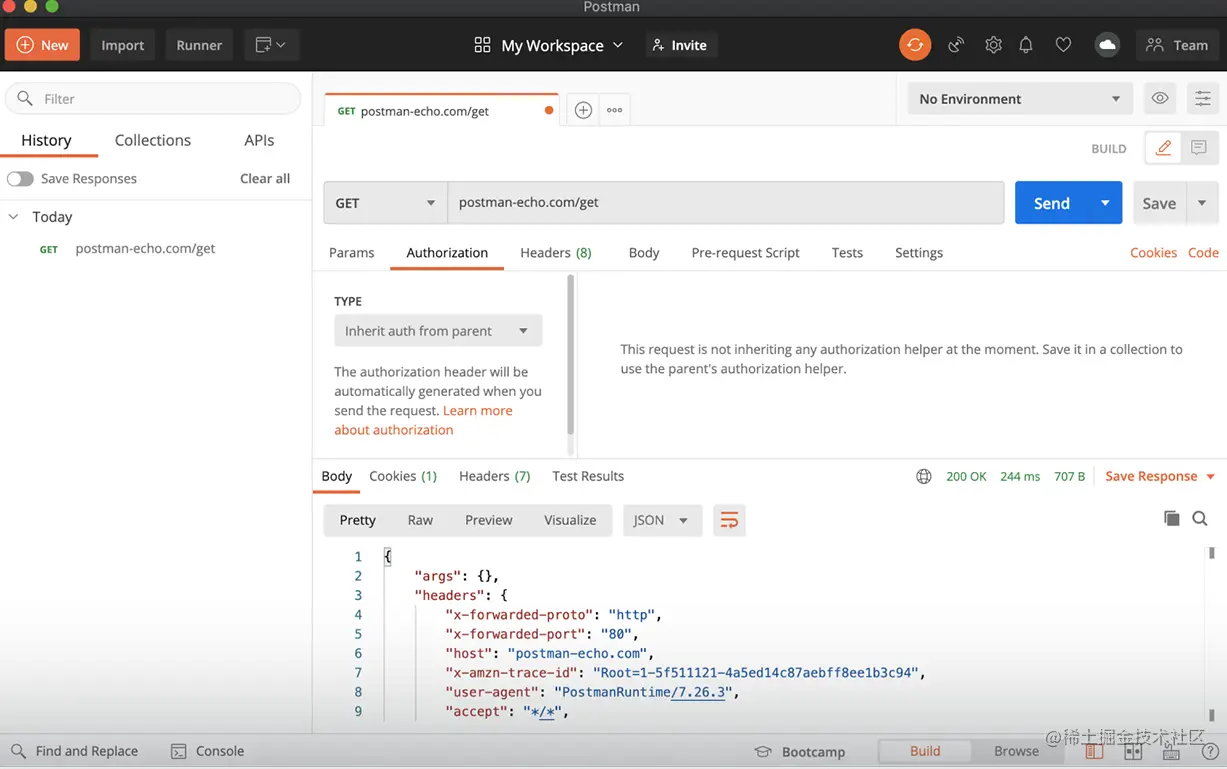The width and height of the screenshot is (1227, 769).
Task: Click the cloud account icon
Action: coord(1107,45)
